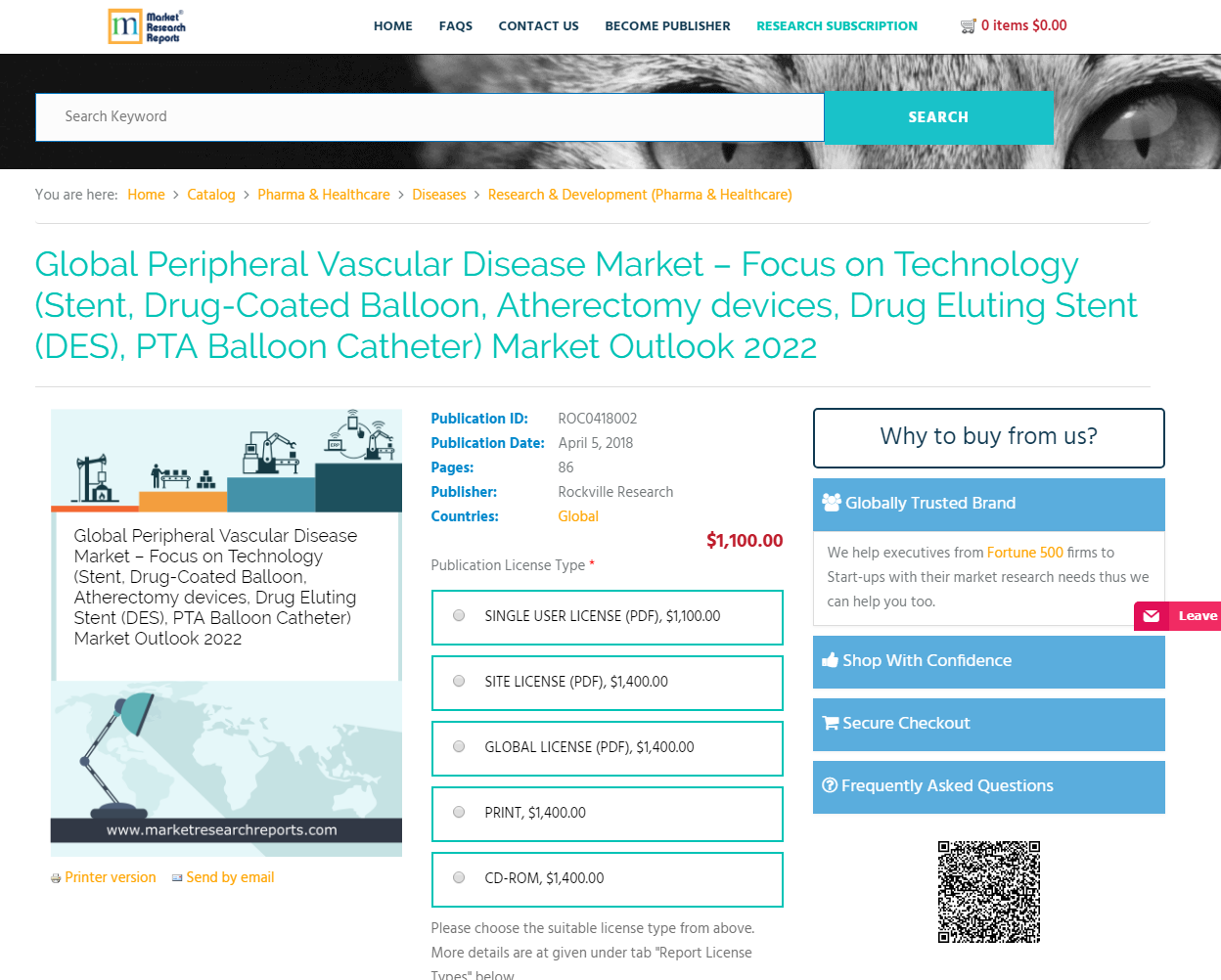Click the cart icon on Secure Checkout
1221x980 pixels.
point(831,723)
